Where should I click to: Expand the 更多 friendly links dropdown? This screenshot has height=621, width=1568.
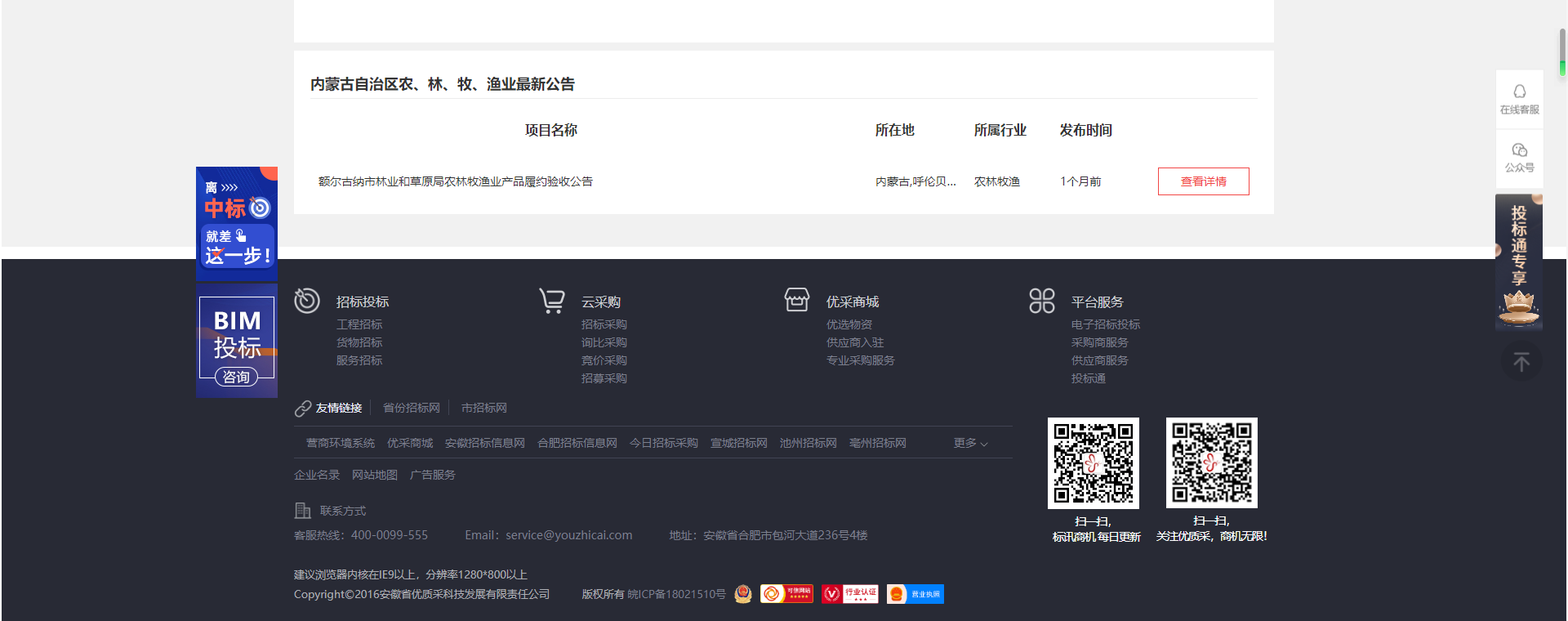(970, 443)
